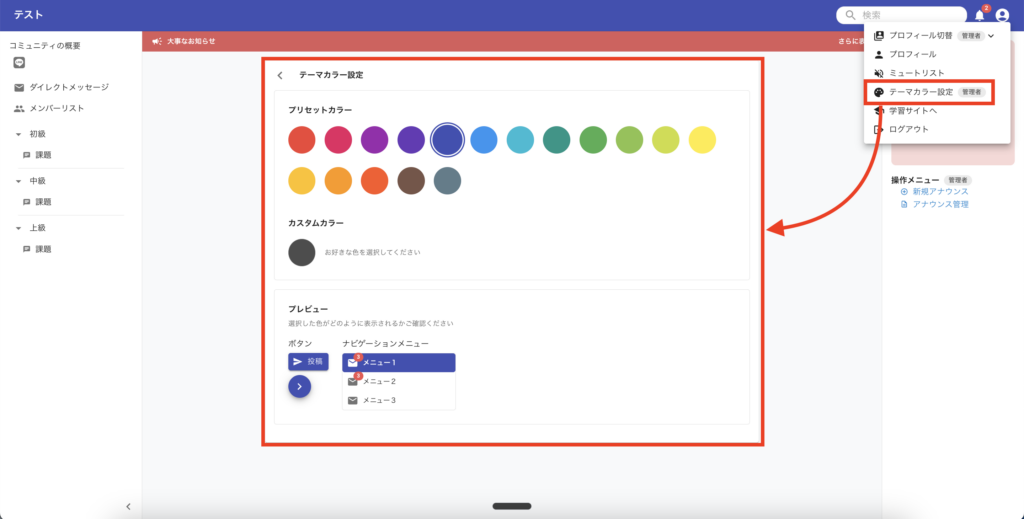Click the round preview arrow button
The height and width of the screenshot is (519, 1024).
(300, 386)
